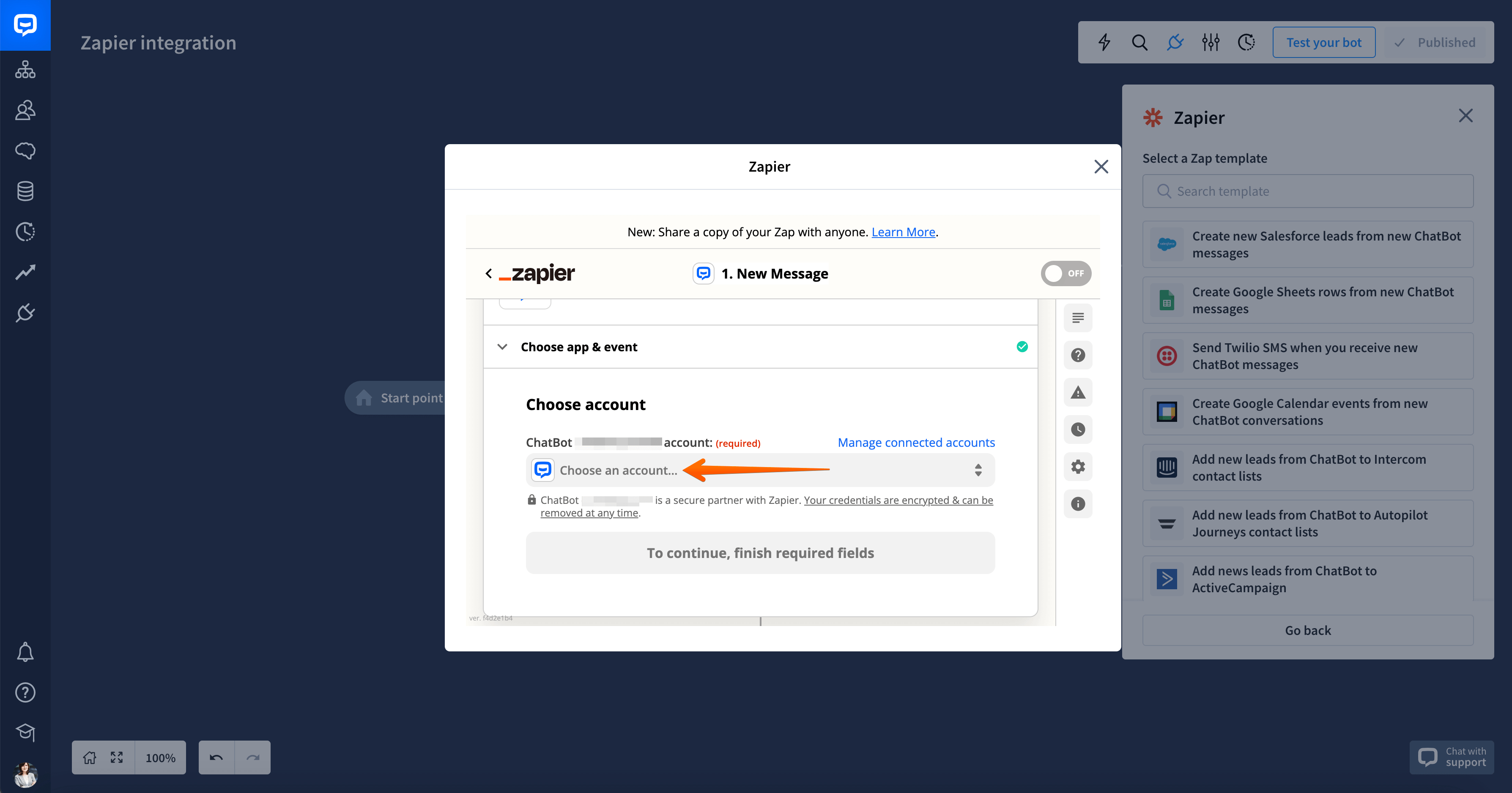Open the Learn More link

pos(903,232)
